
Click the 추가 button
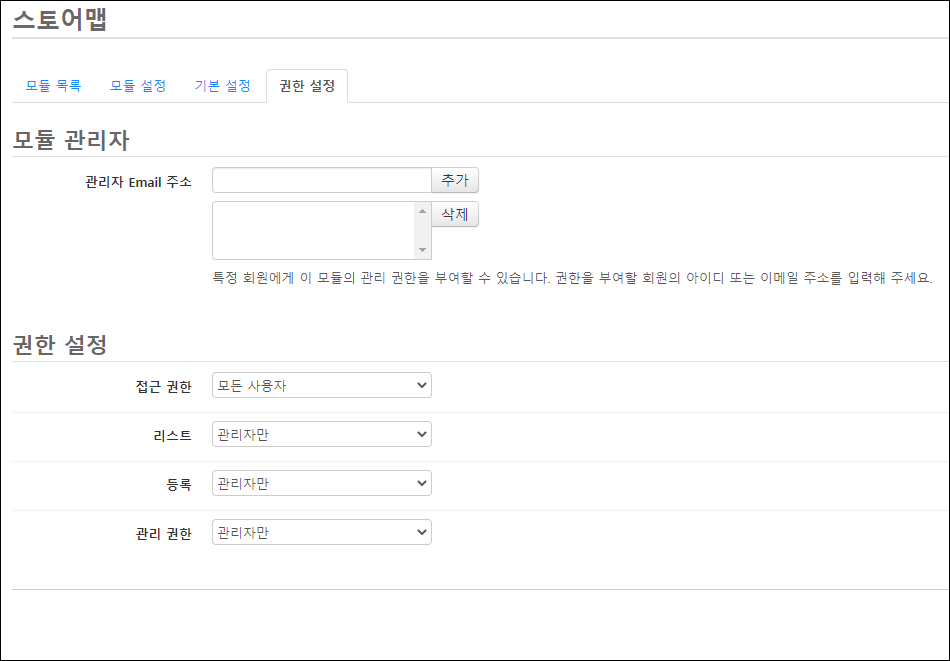(x=455, y=180)
